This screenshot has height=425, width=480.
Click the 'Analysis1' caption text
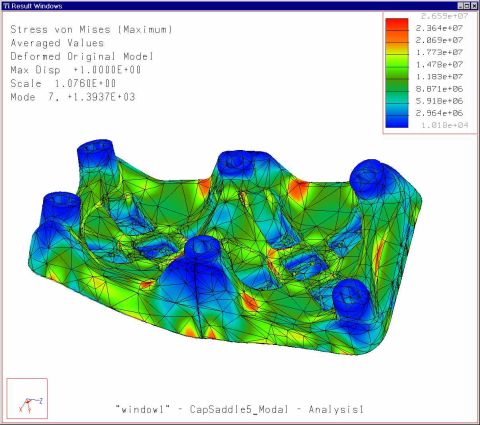point(336,409)
